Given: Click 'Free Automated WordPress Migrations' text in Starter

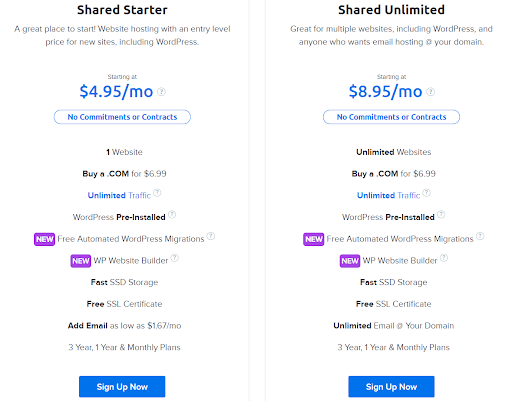Looking at the screenshot, I should pos(131,239).
